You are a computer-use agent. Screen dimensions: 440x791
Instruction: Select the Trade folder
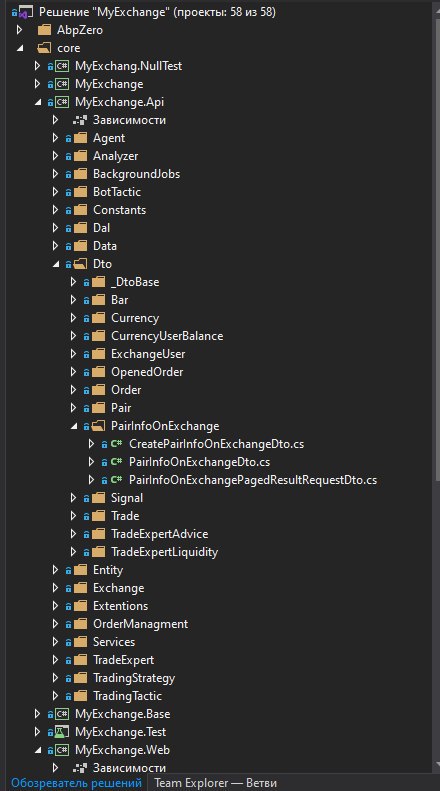click(x=125, y=516)
